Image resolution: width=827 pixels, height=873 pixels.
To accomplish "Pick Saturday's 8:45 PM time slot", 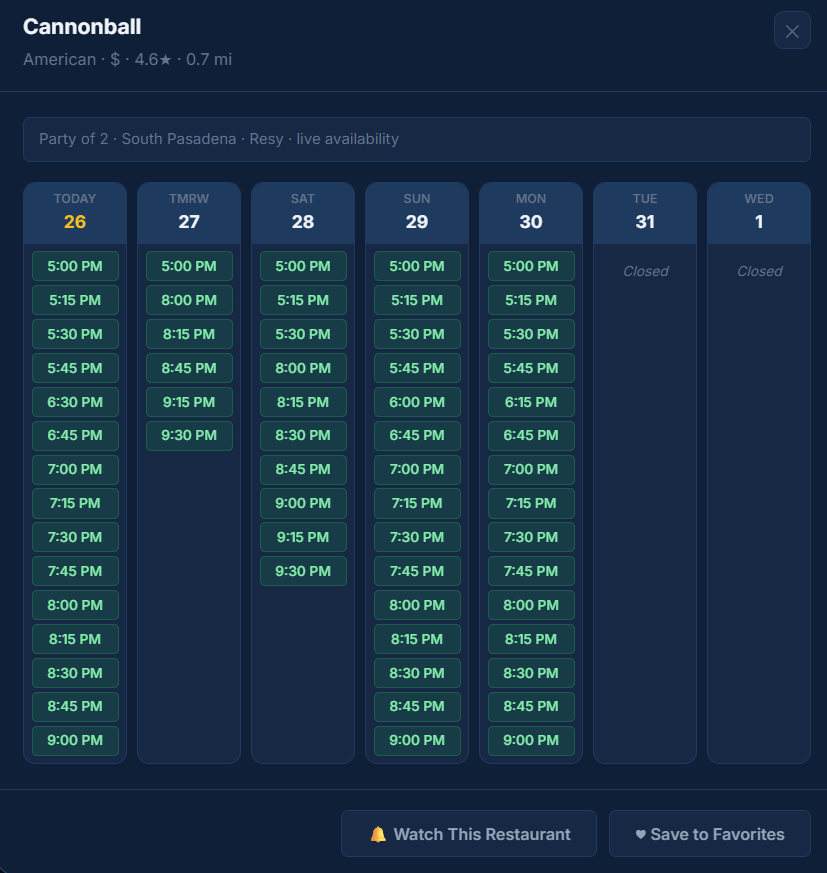I will (x=302, y=469).
